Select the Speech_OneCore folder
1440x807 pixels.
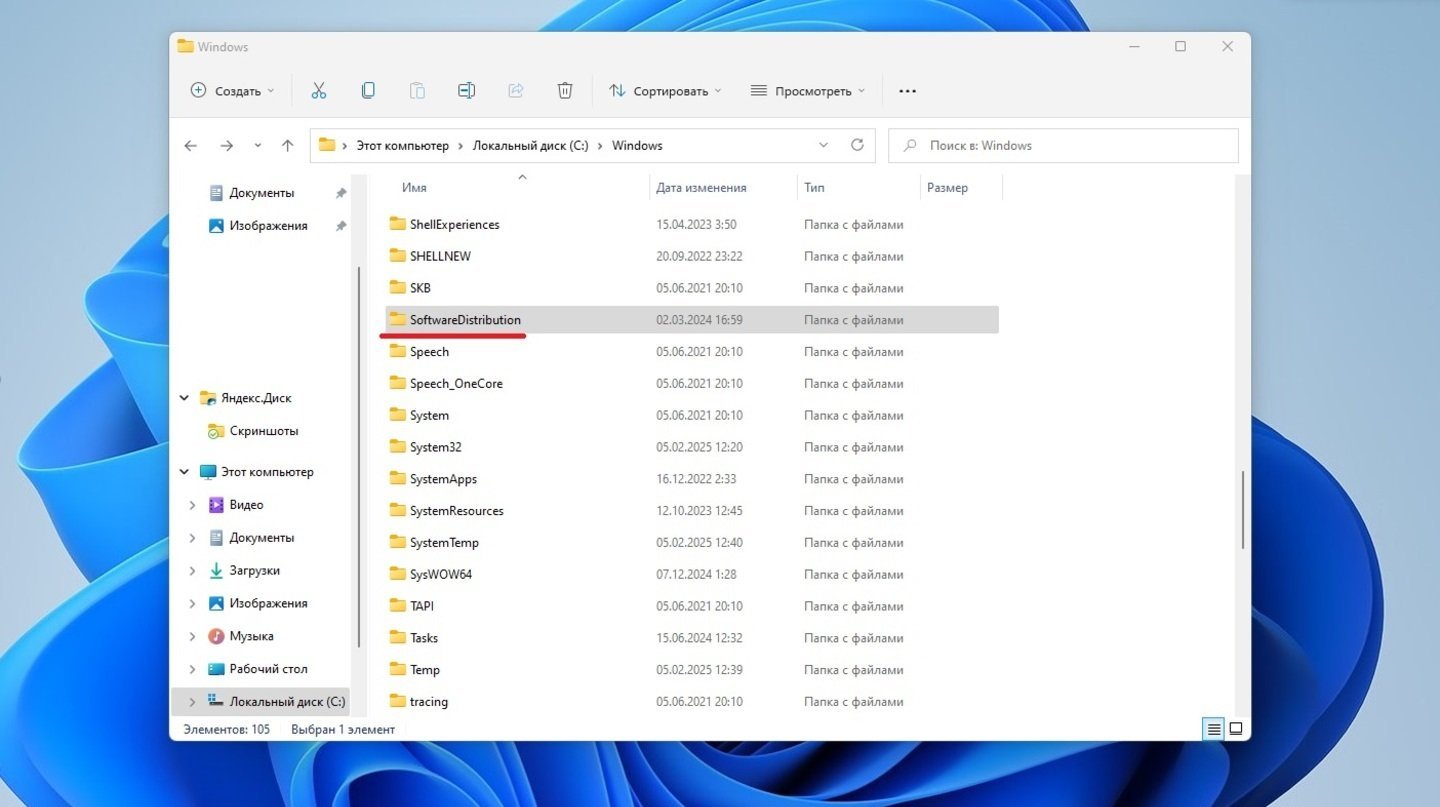[x=692, y=384]
